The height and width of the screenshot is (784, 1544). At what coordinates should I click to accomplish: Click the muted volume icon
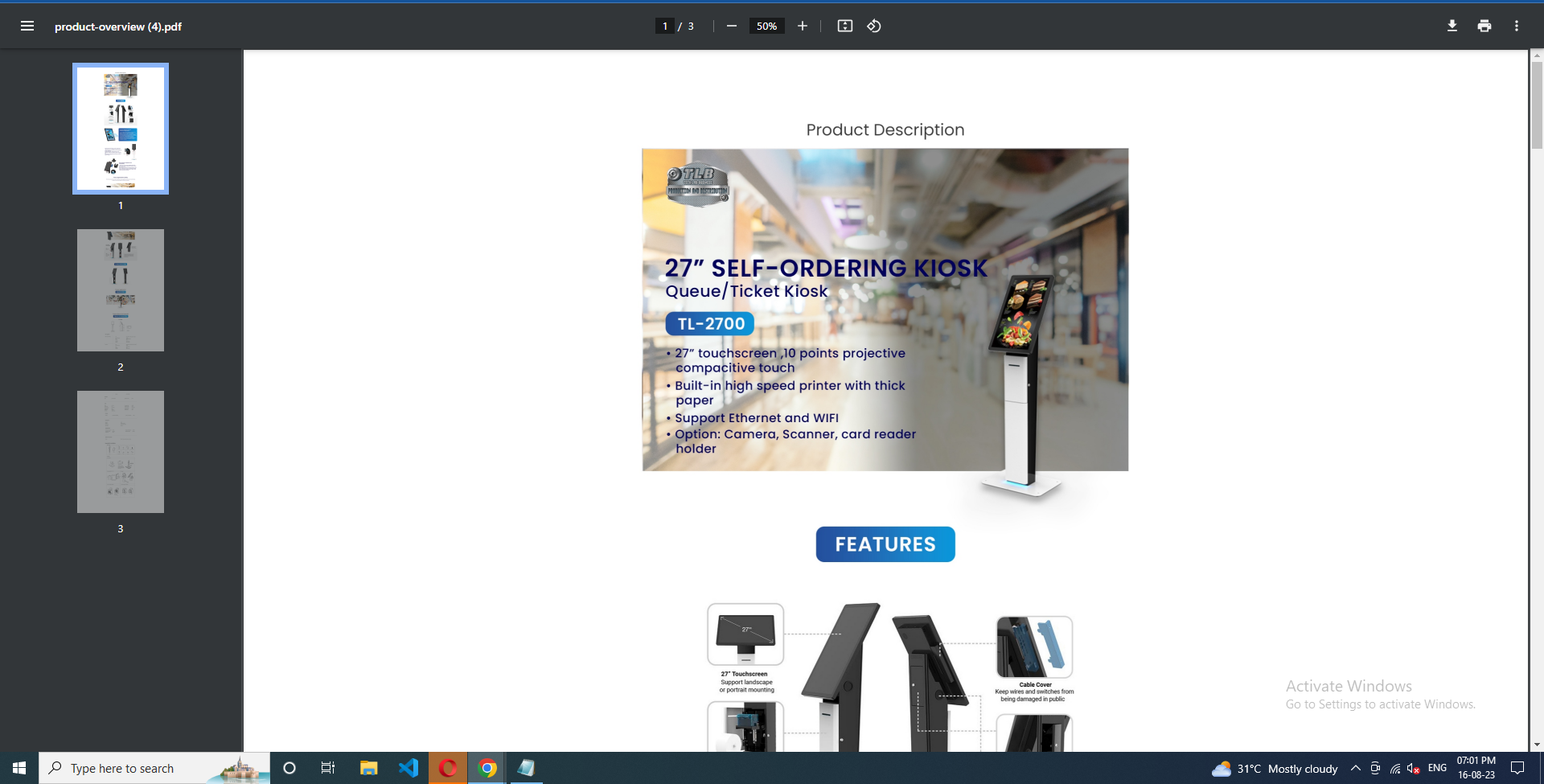point(1414,769)
